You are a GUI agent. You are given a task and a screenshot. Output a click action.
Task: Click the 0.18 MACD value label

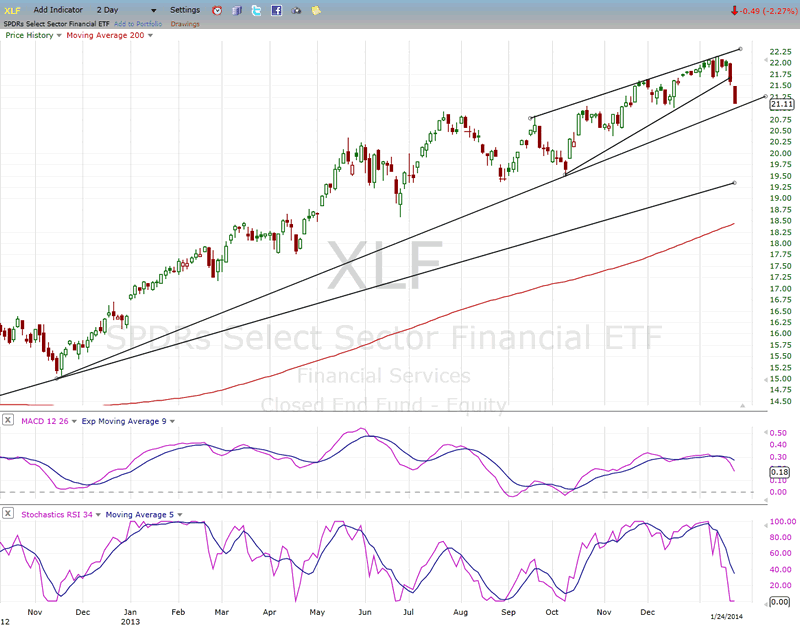click(780, 472)
